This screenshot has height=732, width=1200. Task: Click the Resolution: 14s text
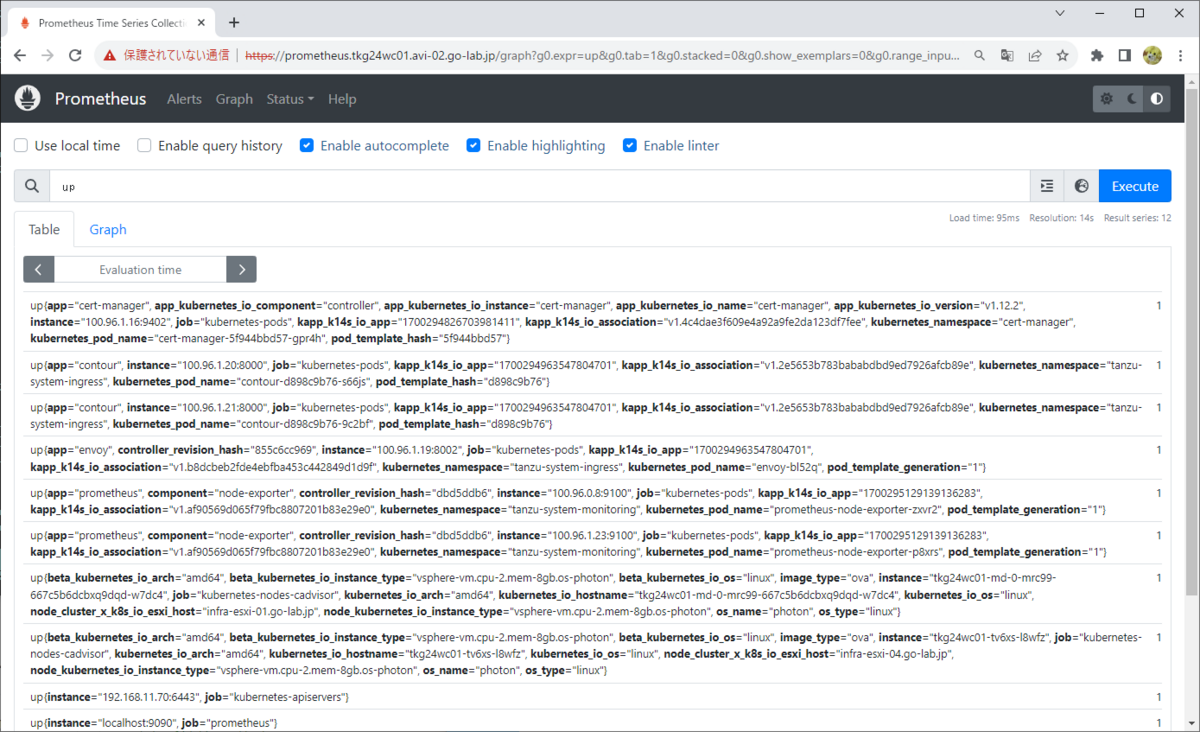pos(1062,217)
